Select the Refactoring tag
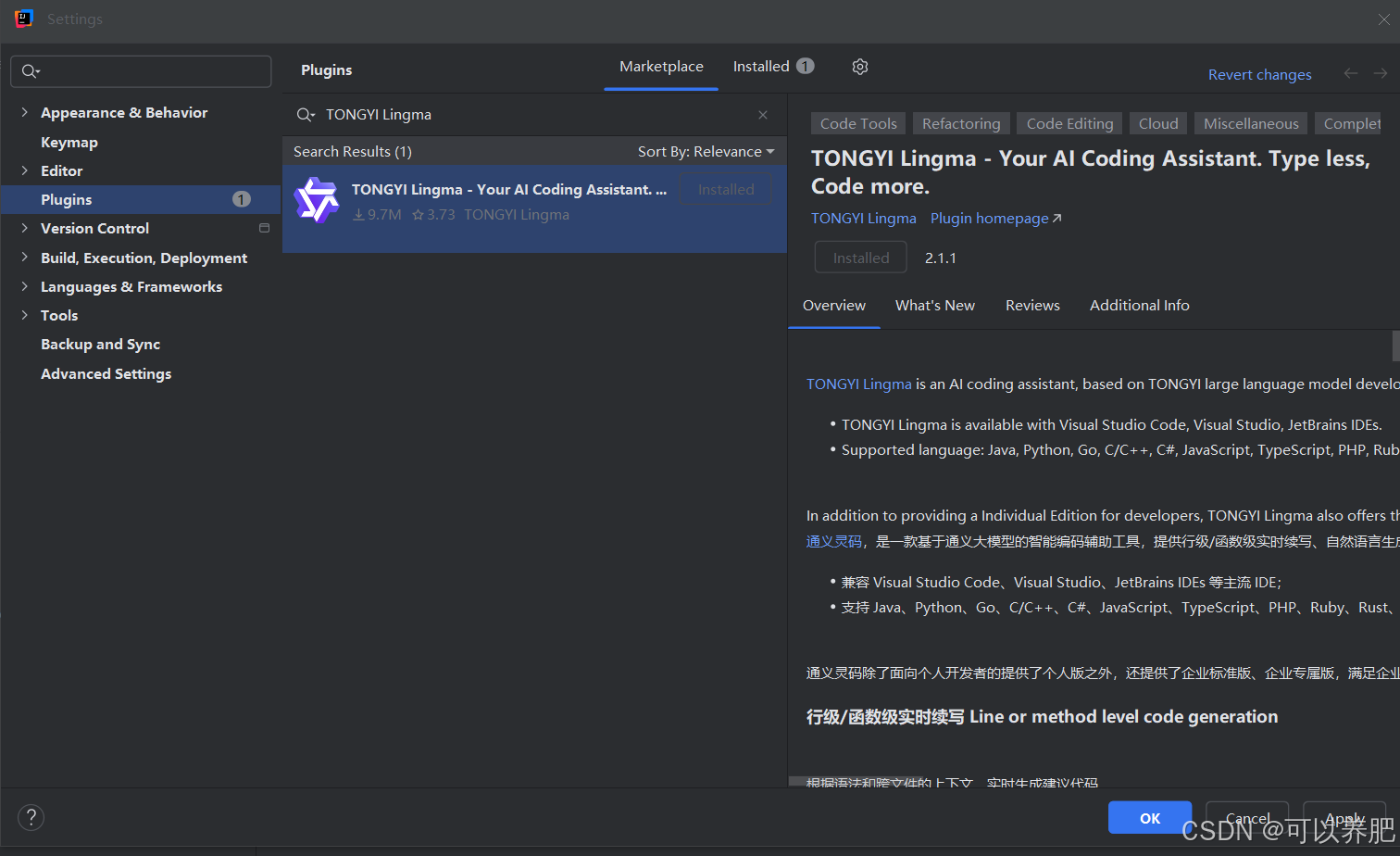Viewport: 1400px width, 856px height. tap(961, 123)
